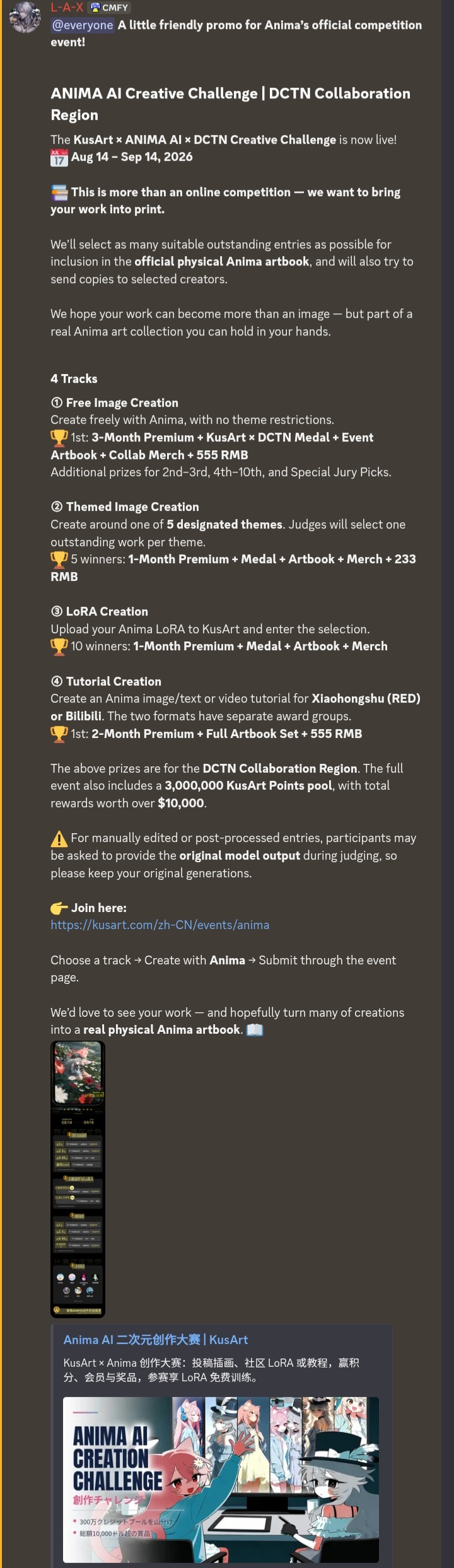Open the 'Anima AI 二次元创作大赛 | KusArt' embed title
The image size is (454, 1568).
pos(156,1340)
